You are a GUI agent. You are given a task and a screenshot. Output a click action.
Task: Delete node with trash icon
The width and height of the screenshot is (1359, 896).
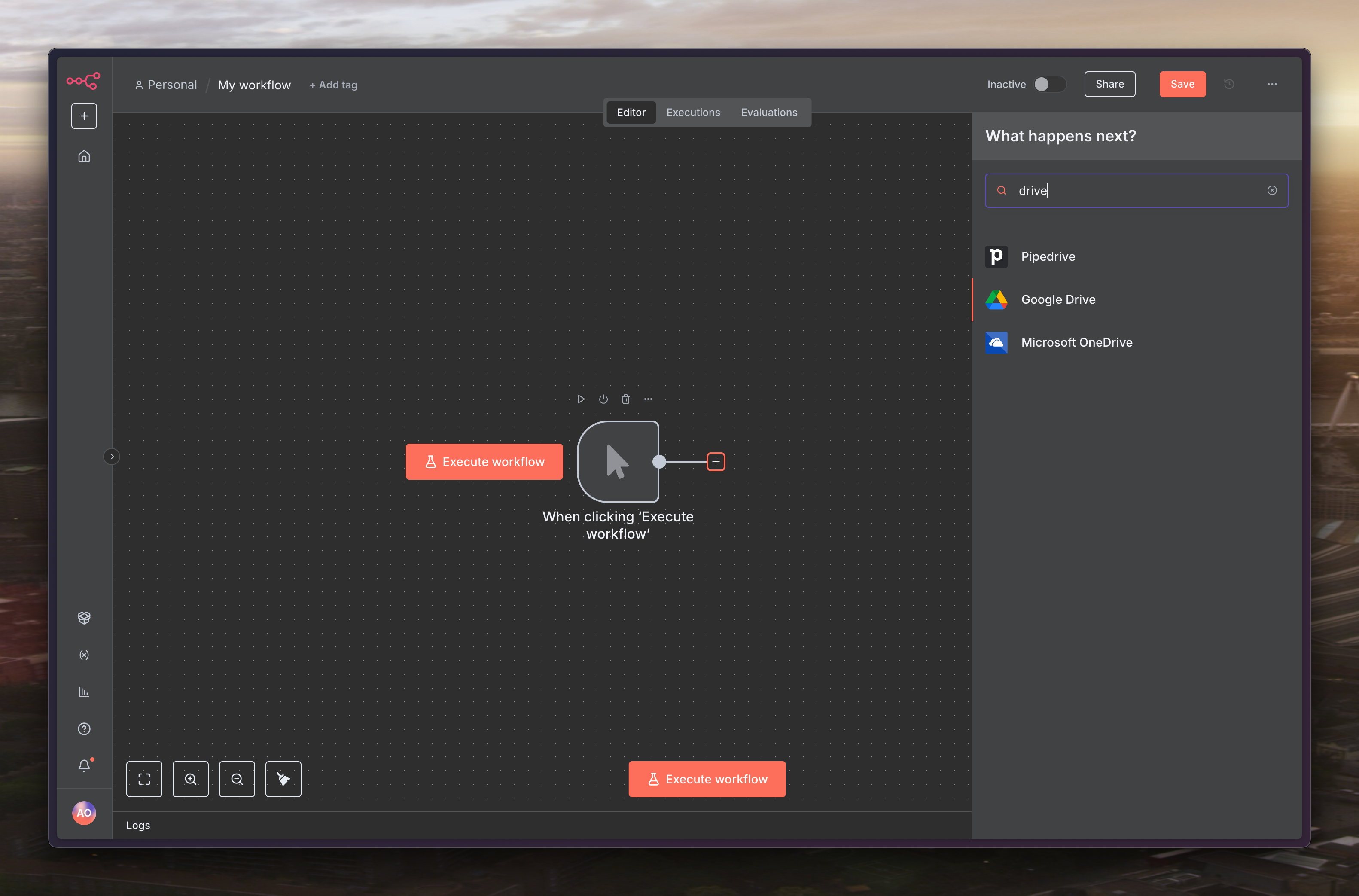(625, 399)
